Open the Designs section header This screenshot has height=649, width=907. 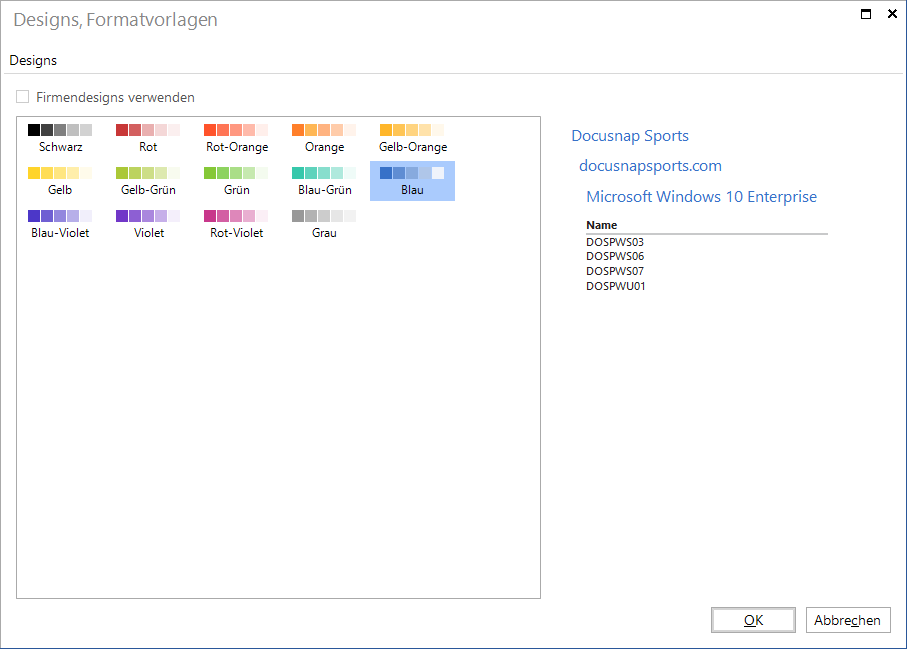click(x=33, y=60)
